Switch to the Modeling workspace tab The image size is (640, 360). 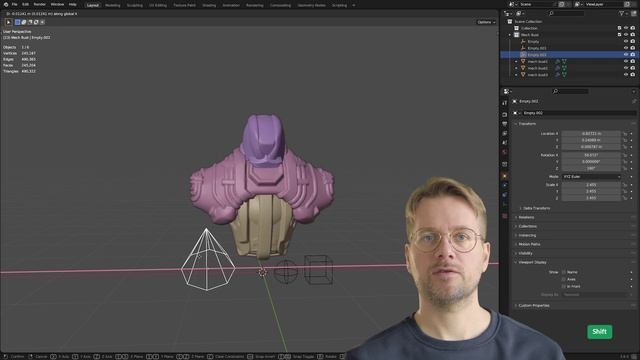click(x=113, y=5)
